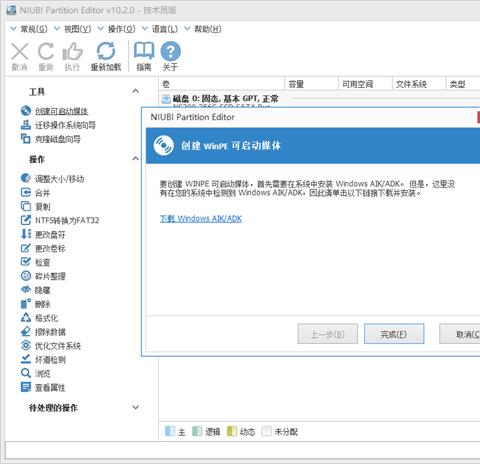
Task: Click the 检查 check icon
Action: click(x=26, y=262)
